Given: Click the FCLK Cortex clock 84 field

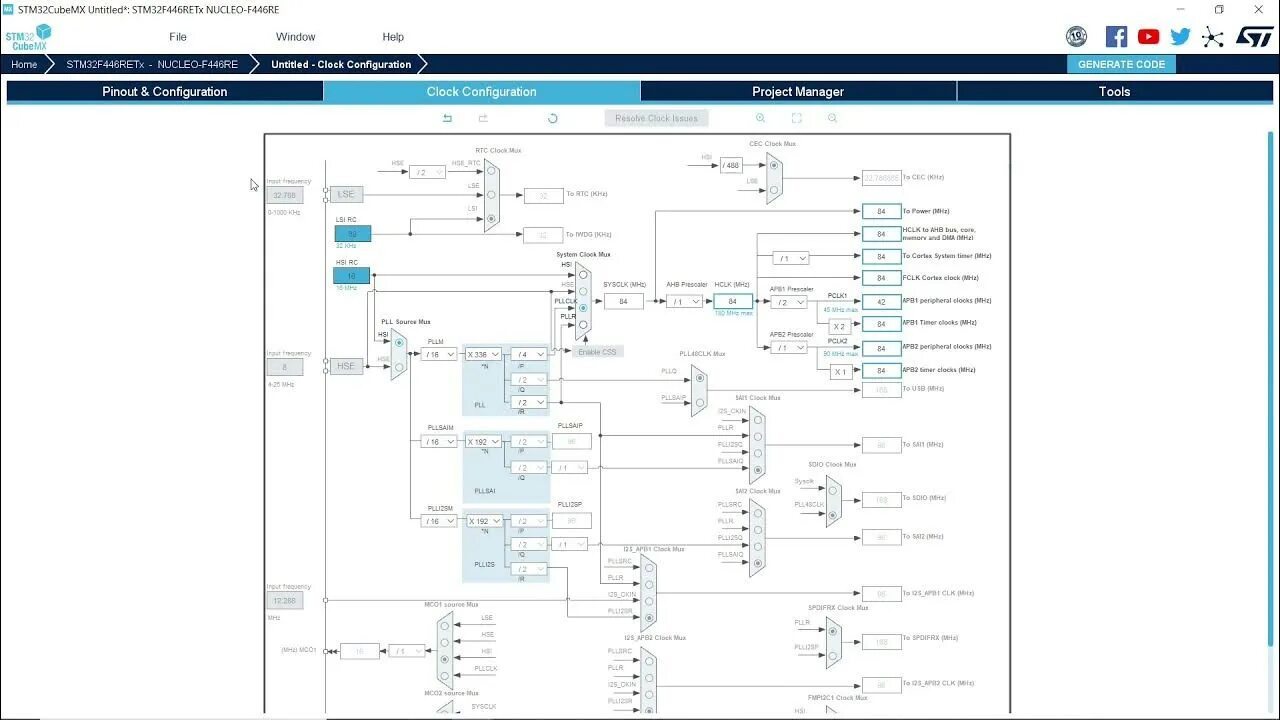Looking at the screenshot, I should click(x=881, y=278).
